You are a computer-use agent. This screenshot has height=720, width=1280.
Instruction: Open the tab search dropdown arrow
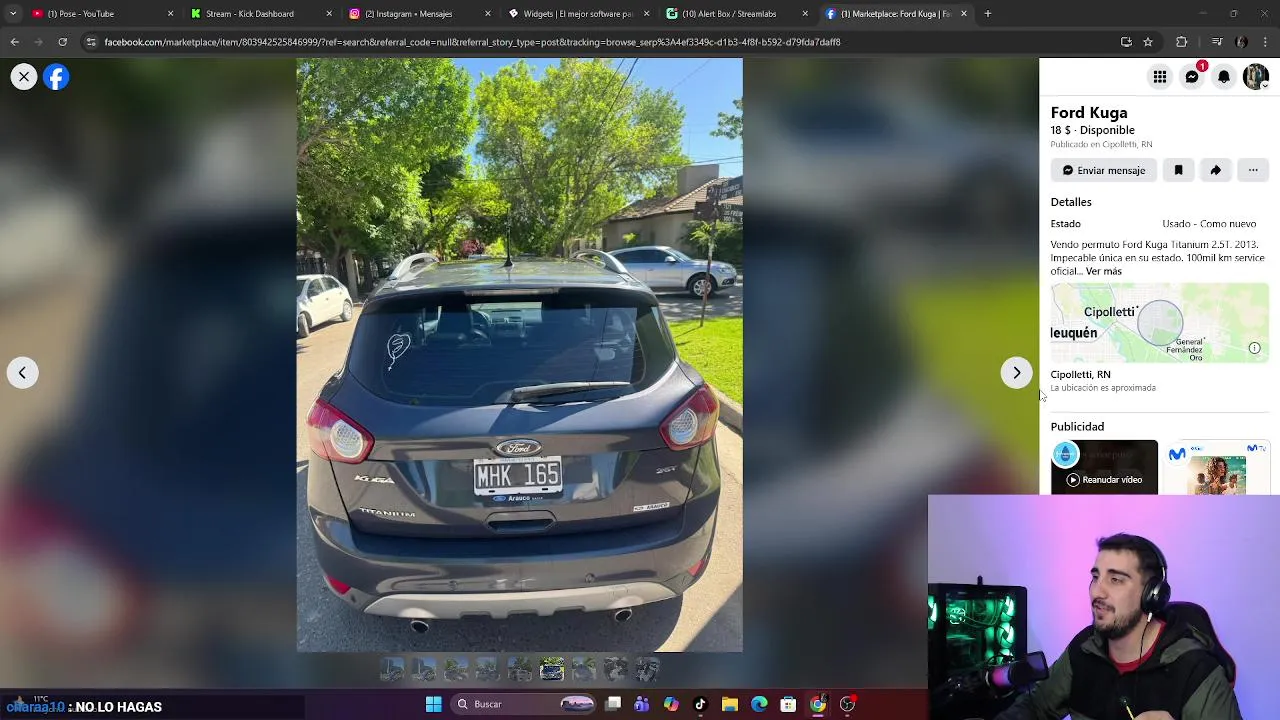[12, 14]
